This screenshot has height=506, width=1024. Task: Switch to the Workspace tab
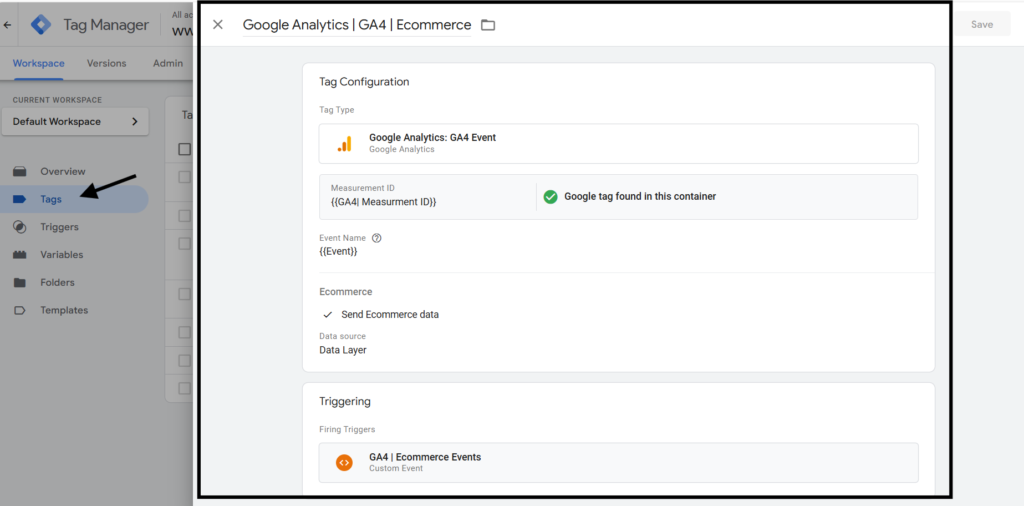[x=39, y=63]
